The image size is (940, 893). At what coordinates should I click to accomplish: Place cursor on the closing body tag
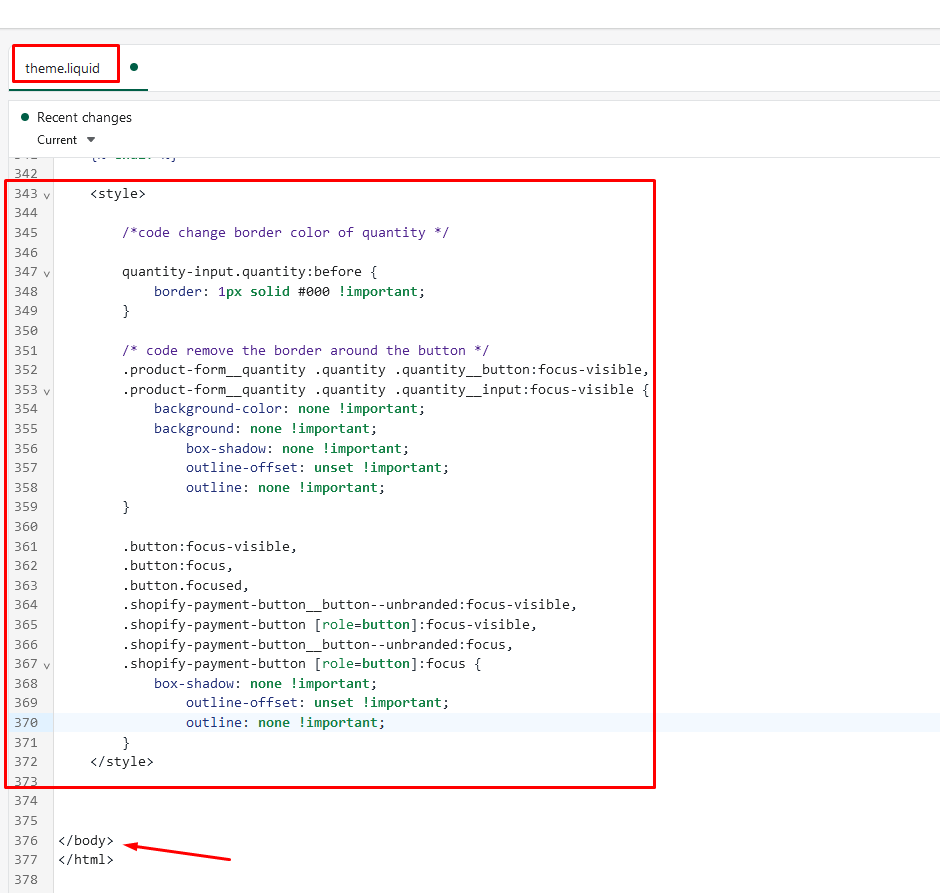pyautogui.click(x=86, y=840)
